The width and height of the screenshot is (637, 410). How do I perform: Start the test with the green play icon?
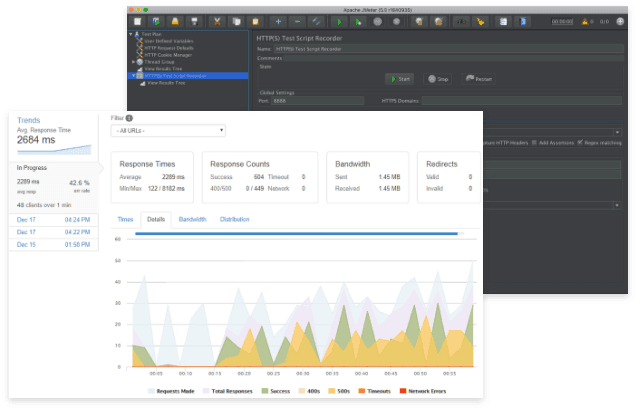point(339,22)
